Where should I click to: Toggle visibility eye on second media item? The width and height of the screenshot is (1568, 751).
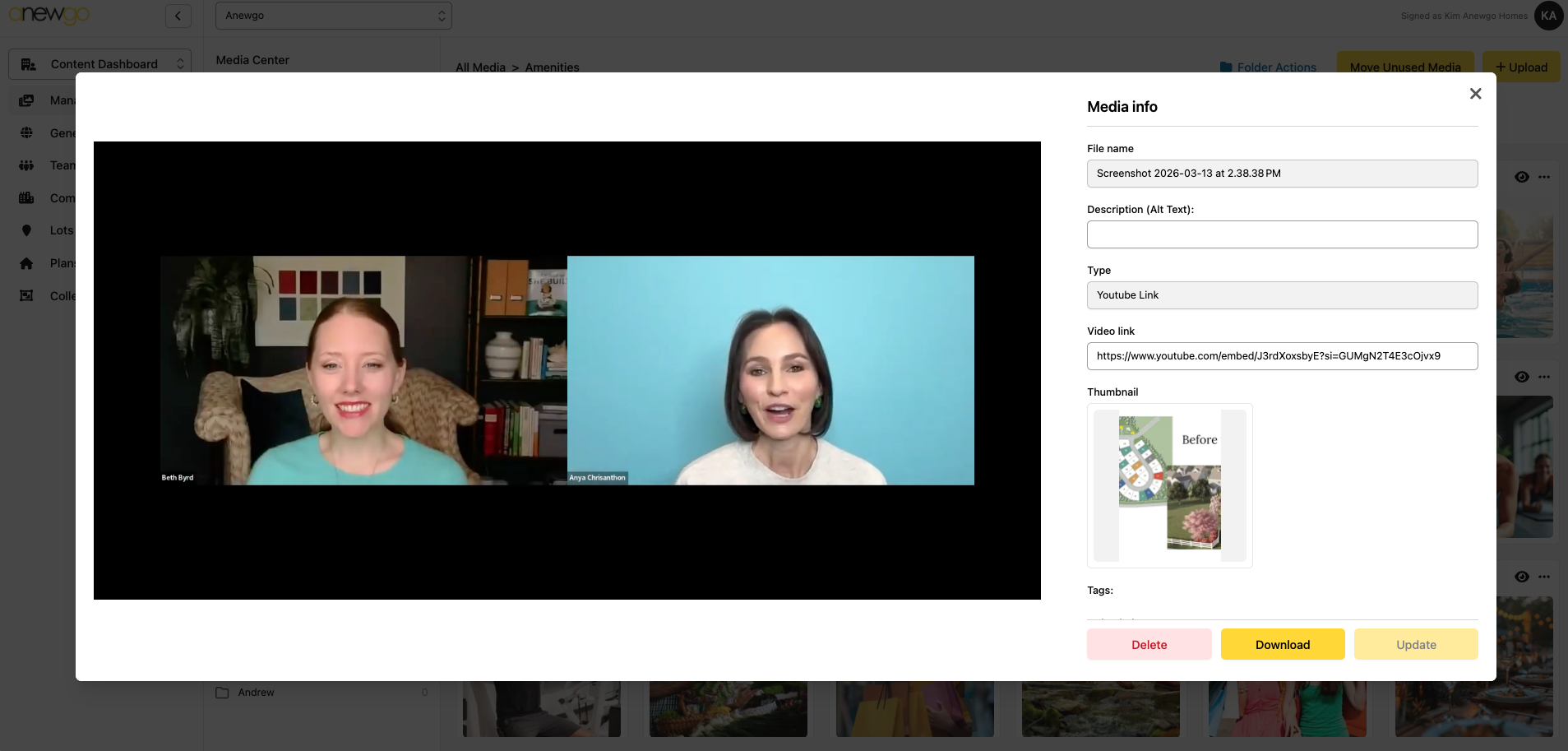coord(1521,377)
